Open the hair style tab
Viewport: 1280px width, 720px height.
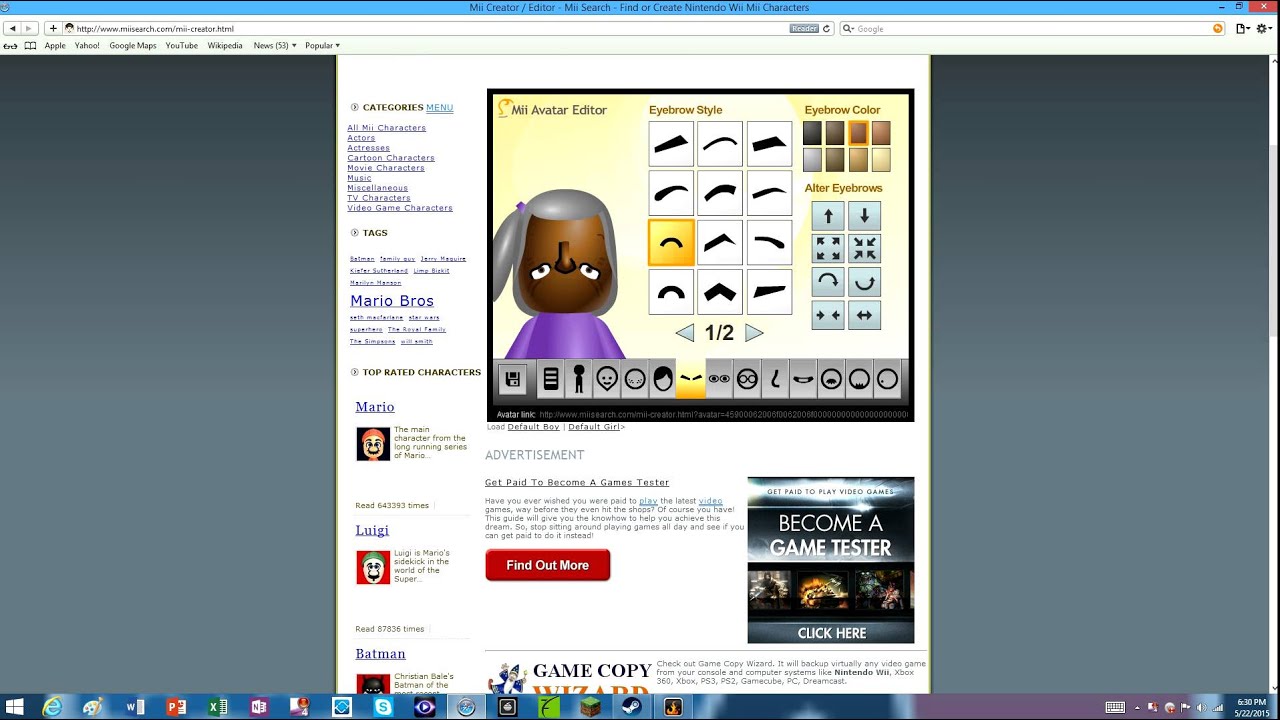(662, 379)
